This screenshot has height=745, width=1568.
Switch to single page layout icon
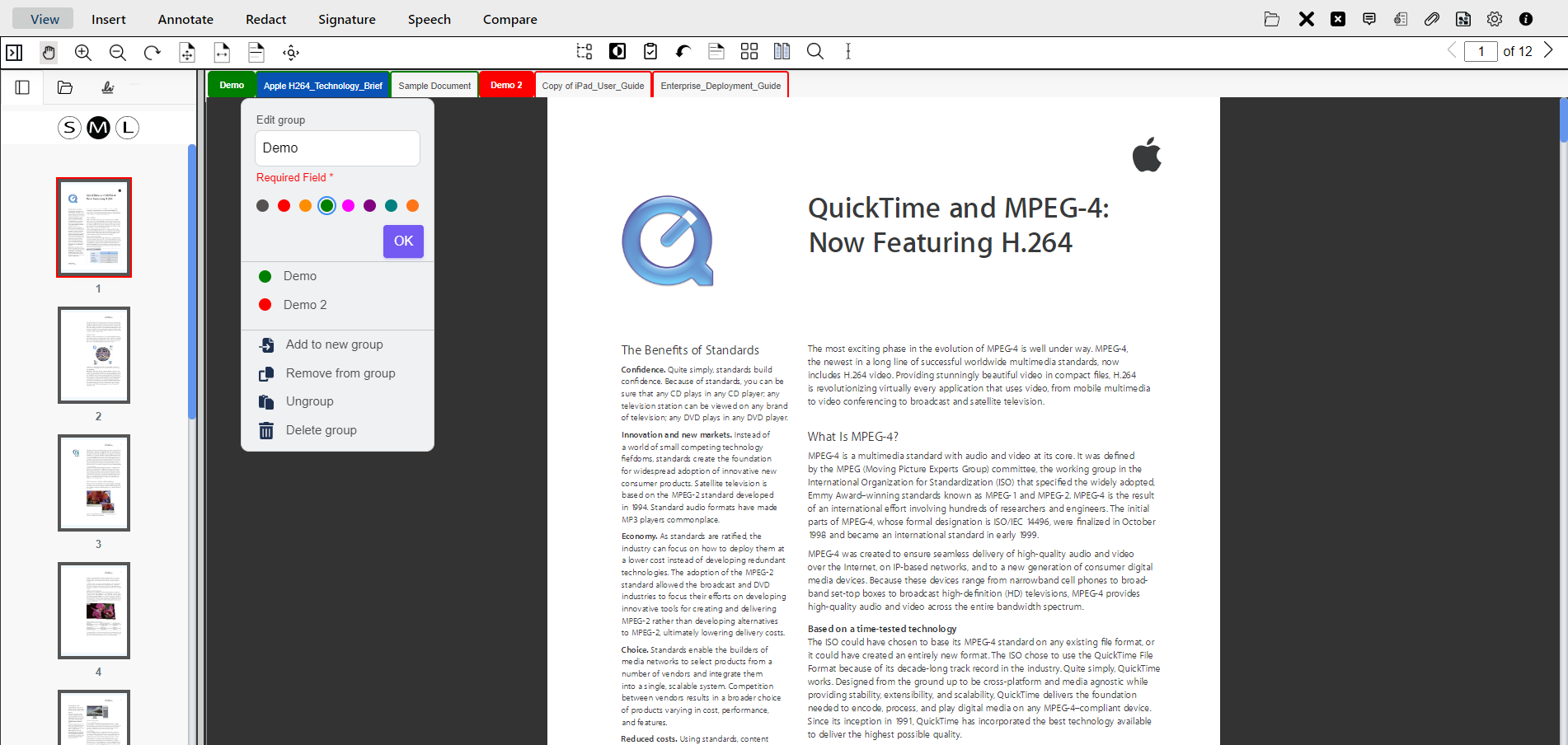[x=716, y=52]
